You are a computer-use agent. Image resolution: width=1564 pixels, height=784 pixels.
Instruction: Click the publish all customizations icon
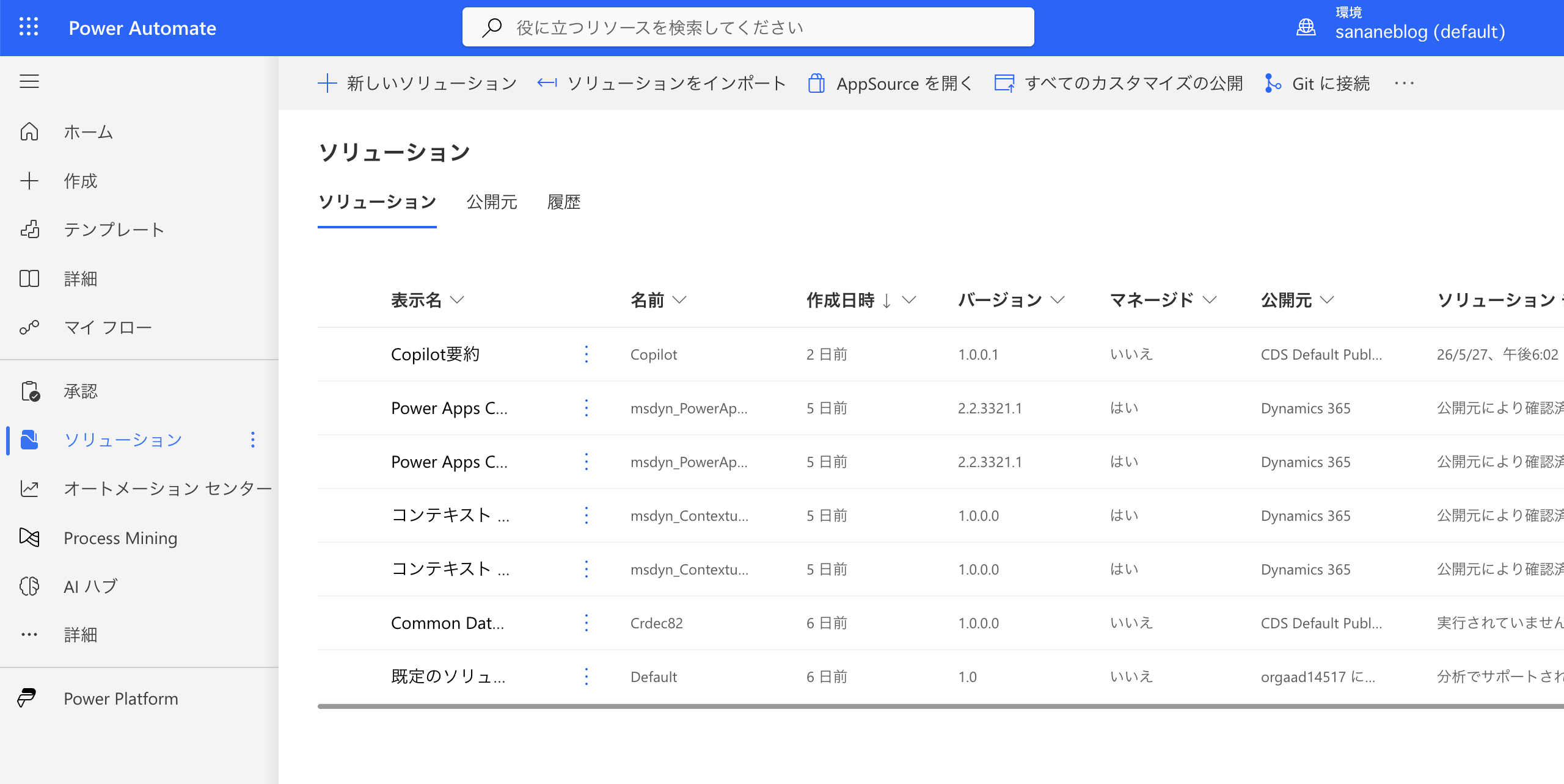pyautogui.click(x=1004, y=83)
